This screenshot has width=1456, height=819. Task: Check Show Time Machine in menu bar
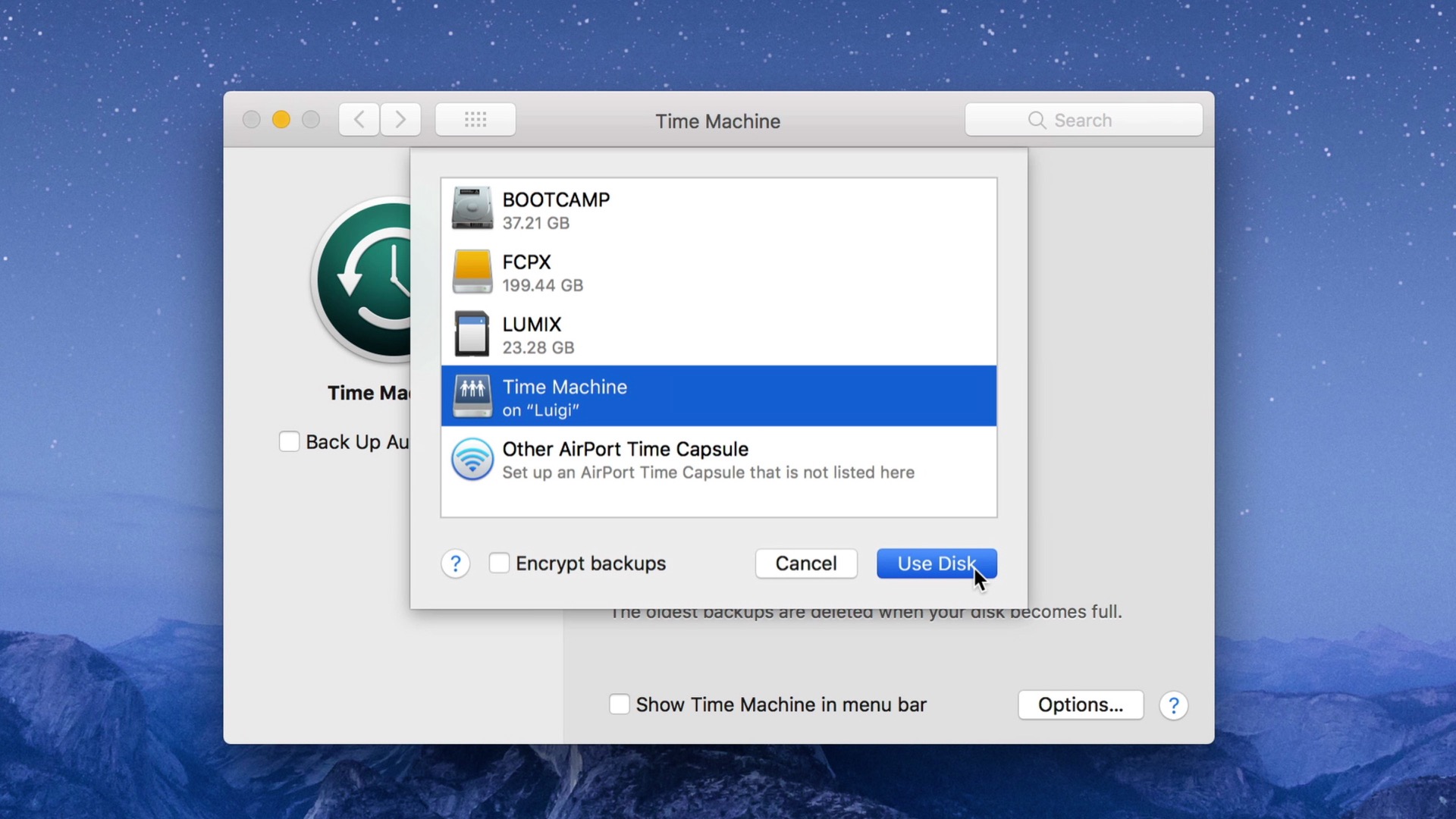(619, 704)
